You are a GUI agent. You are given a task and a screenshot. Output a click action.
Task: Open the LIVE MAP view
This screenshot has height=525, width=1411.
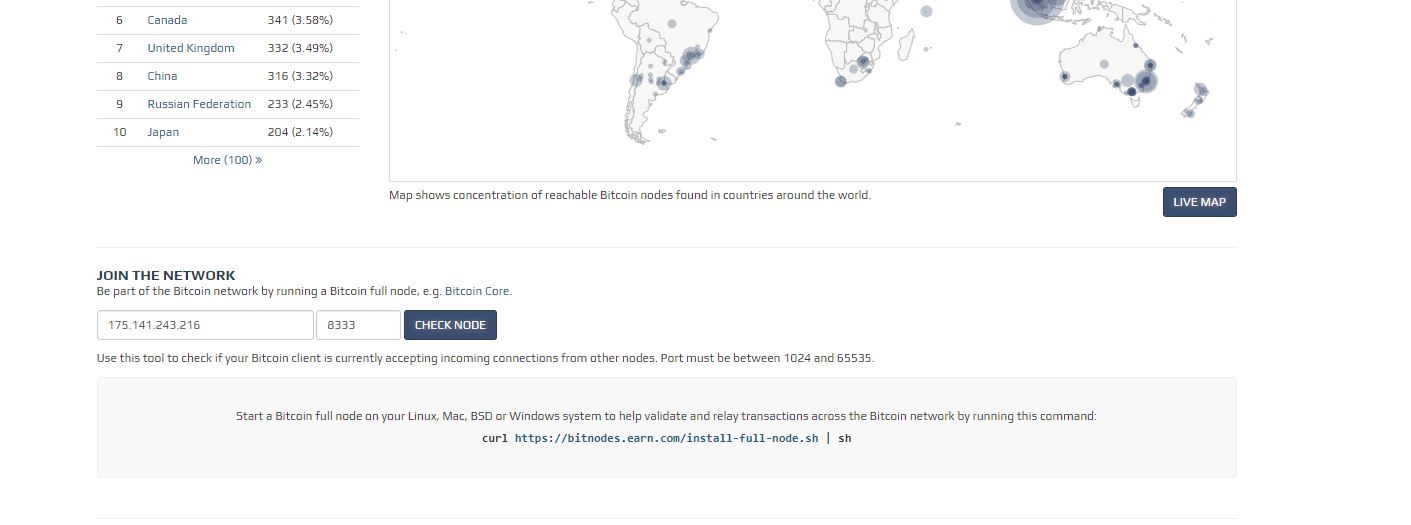point(1199,202)
